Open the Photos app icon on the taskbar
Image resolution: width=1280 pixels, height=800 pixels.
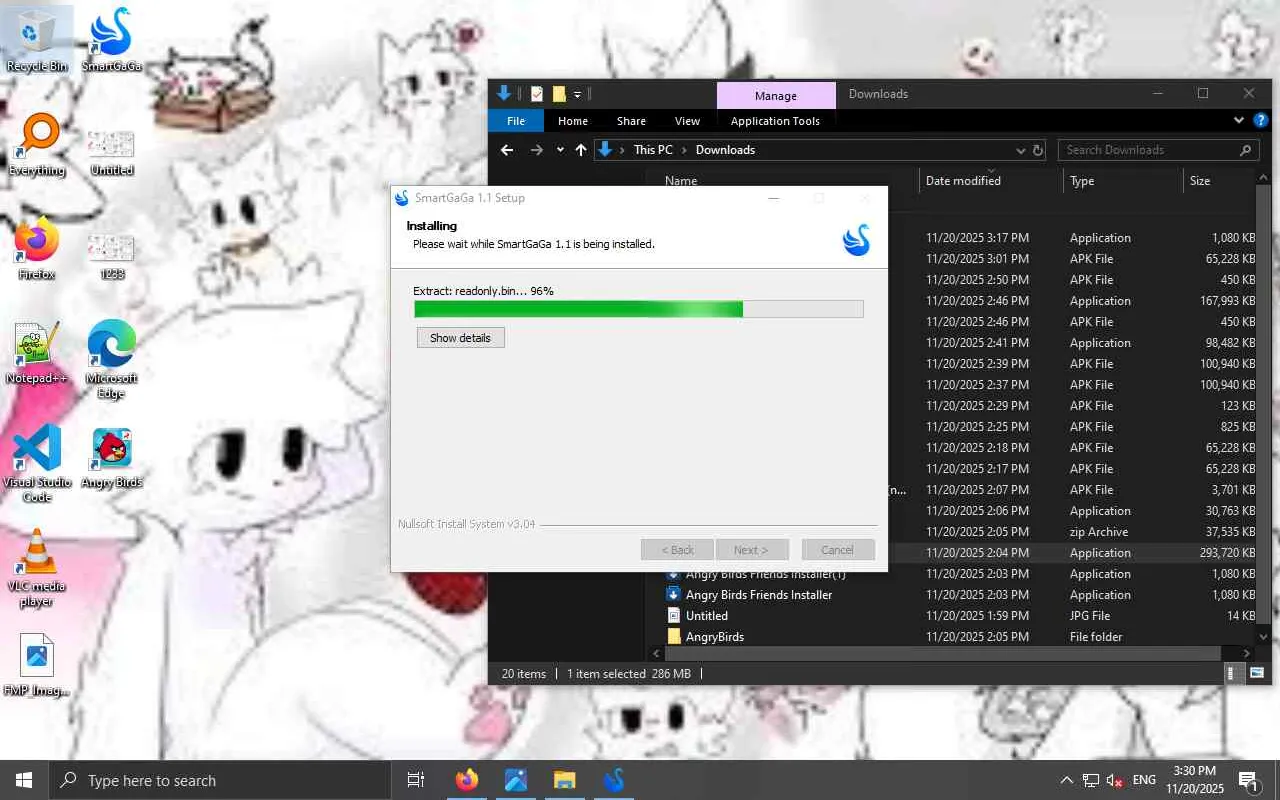pyautogui.click(x=516, y=780)
